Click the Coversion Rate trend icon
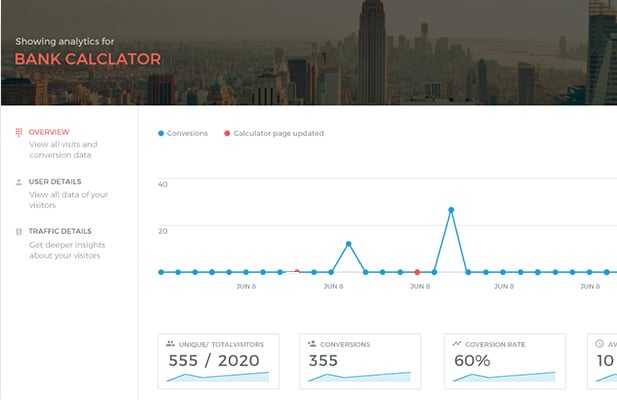This screenshot has width=617, height=400. [457, 344]
